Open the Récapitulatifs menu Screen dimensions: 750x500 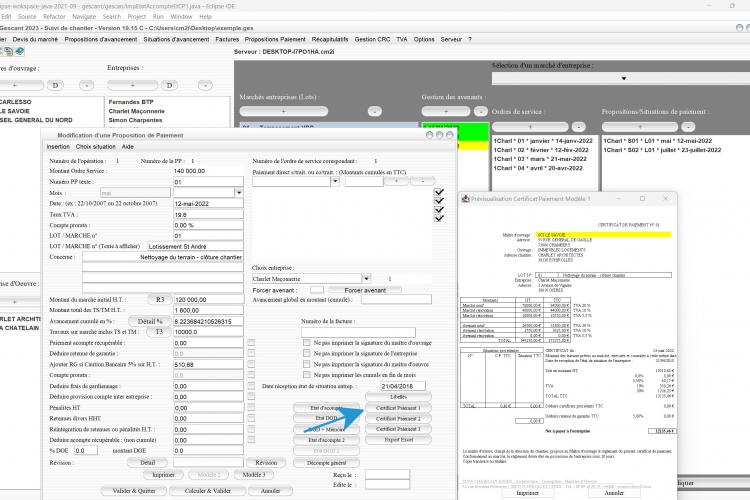pyautogui.click(x=330, y=39)
